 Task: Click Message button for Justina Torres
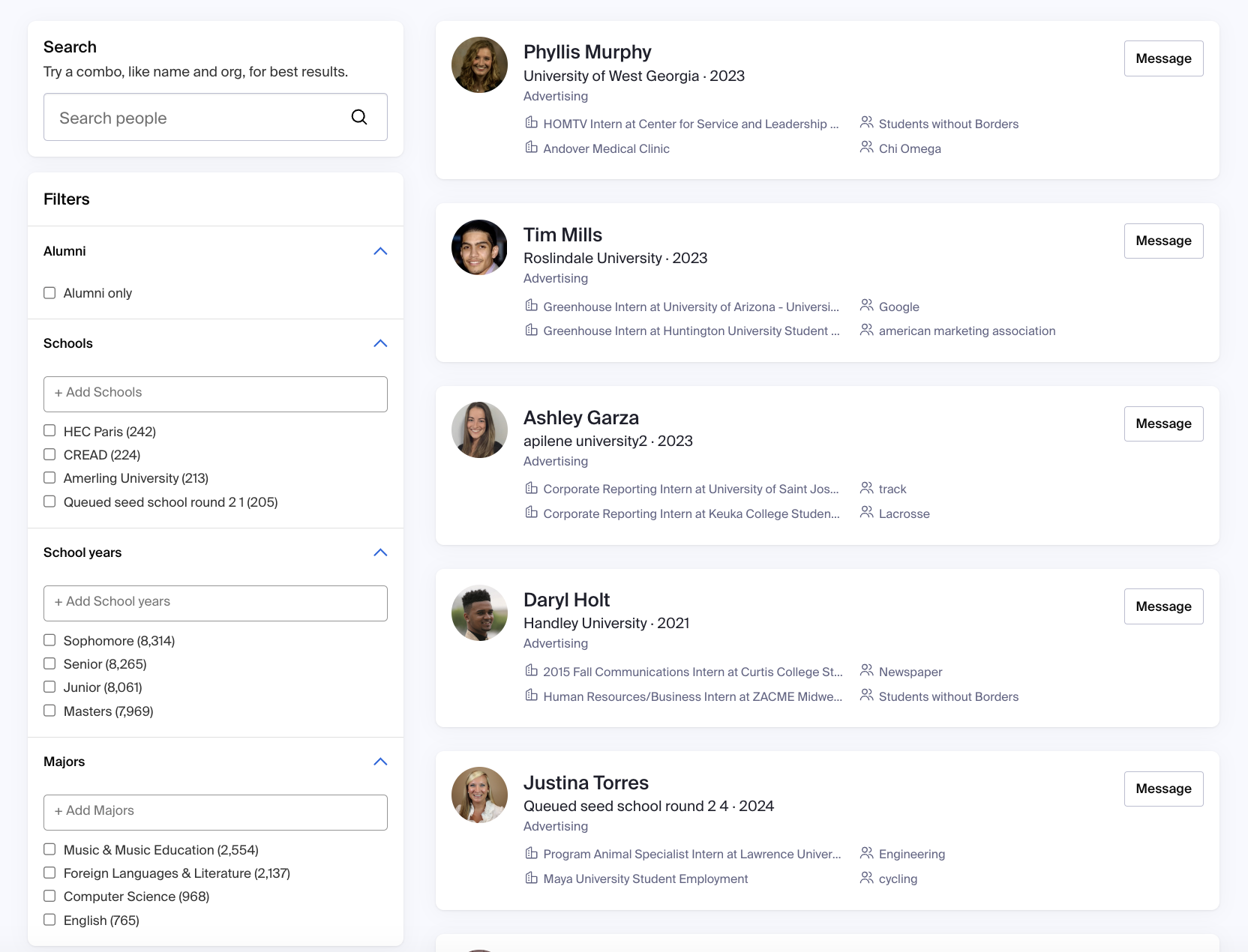coord(1162,789)
